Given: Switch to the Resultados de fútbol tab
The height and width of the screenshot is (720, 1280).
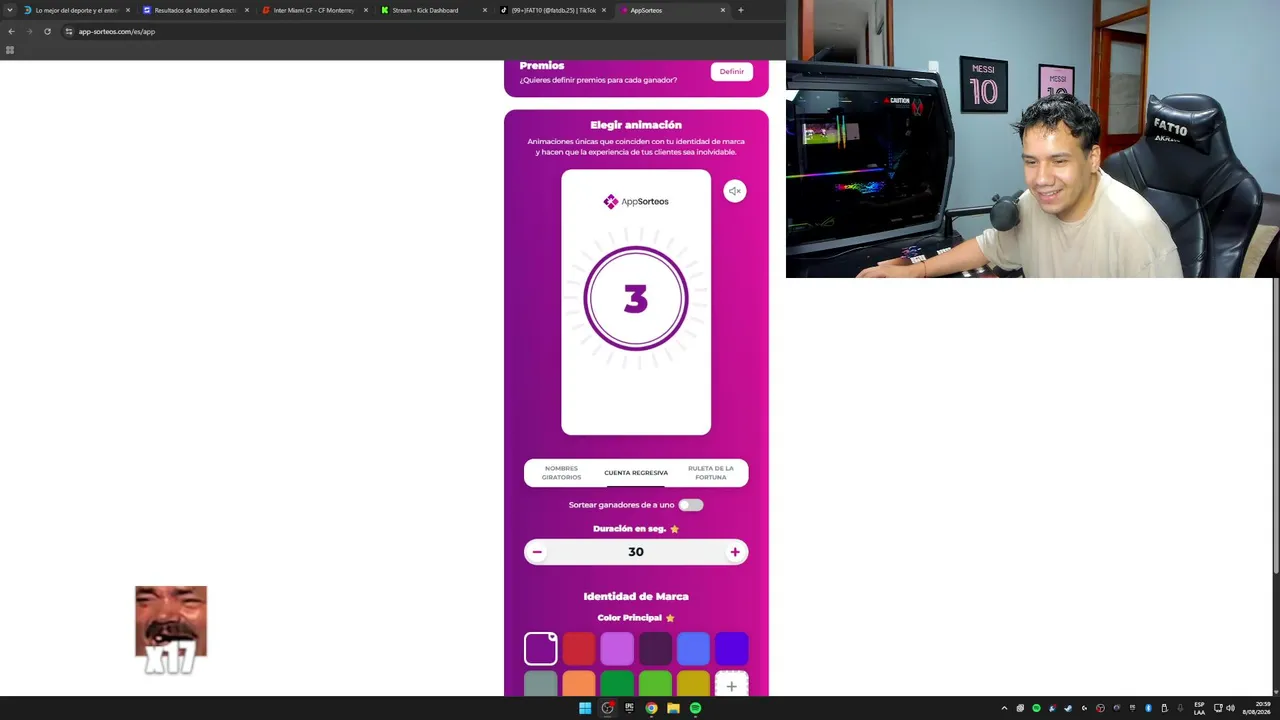Looking at the screenshot, I should coord(196,10).
